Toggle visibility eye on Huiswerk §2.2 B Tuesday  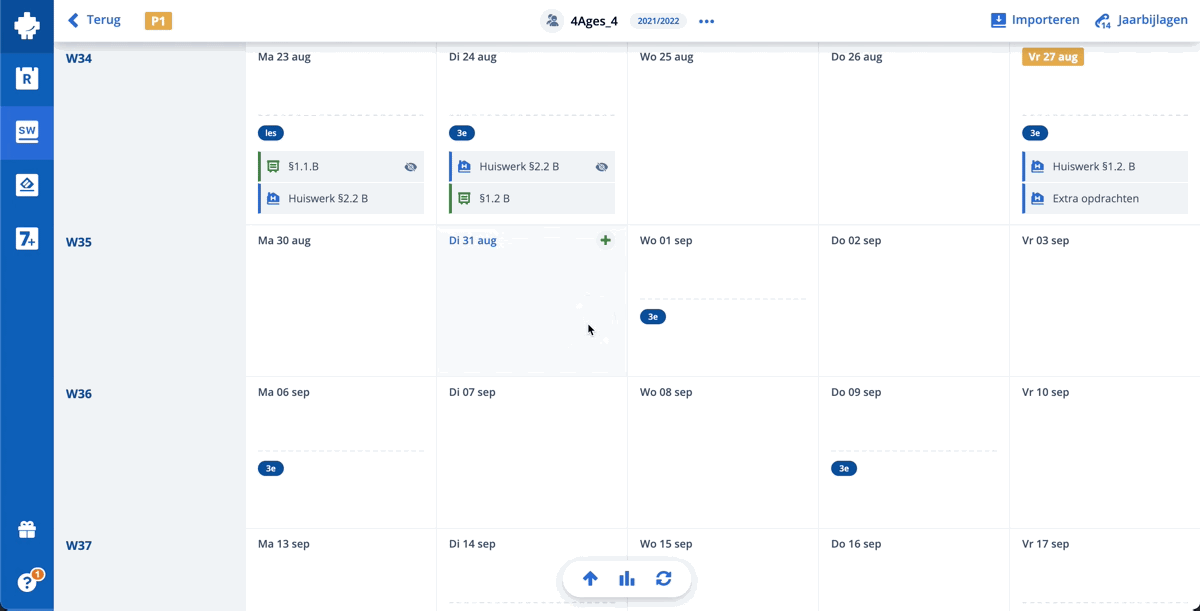pyautogui.click(x=601, y=167)
